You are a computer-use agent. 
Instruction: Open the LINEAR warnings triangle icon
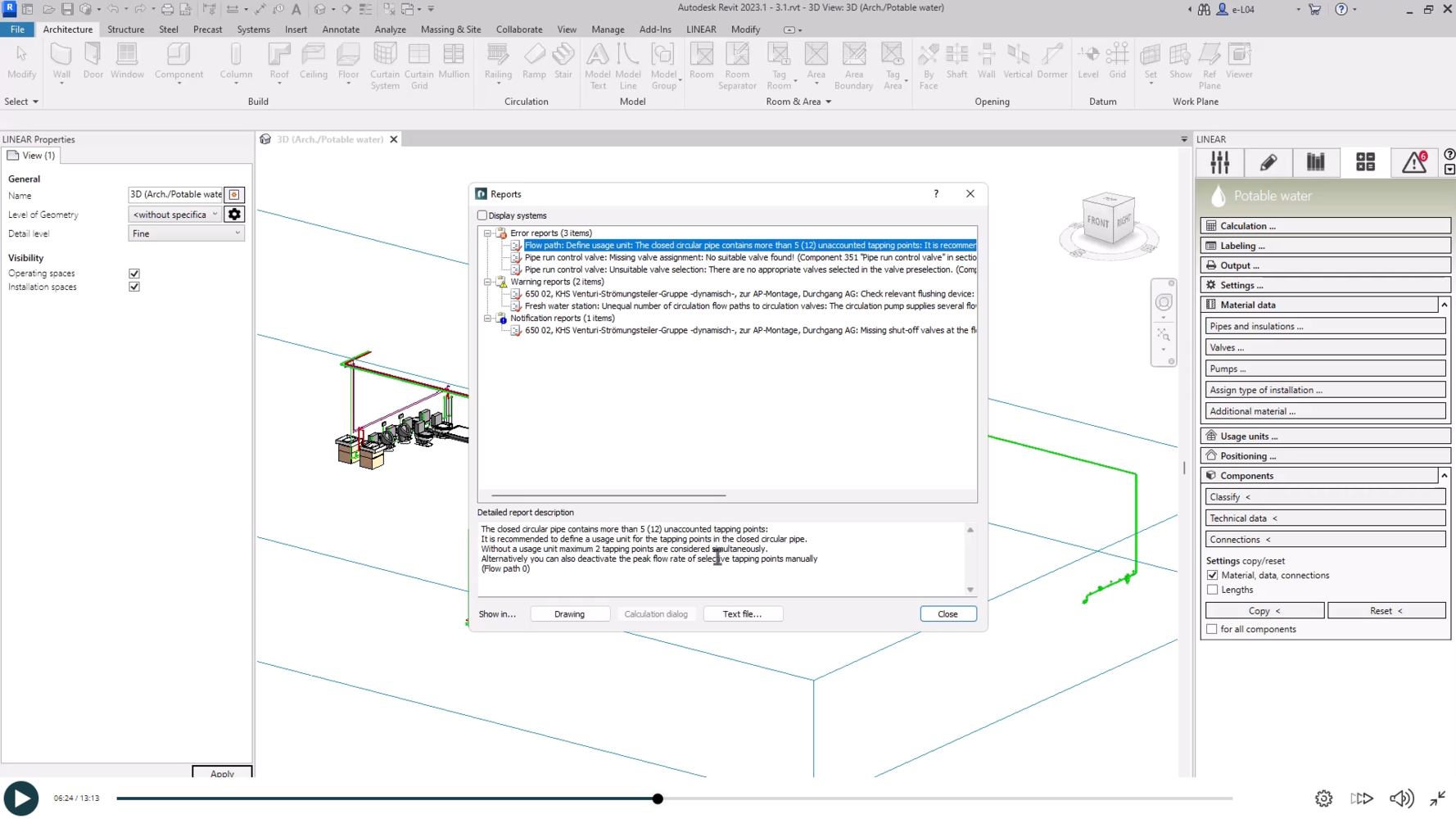click(1414, 162)
